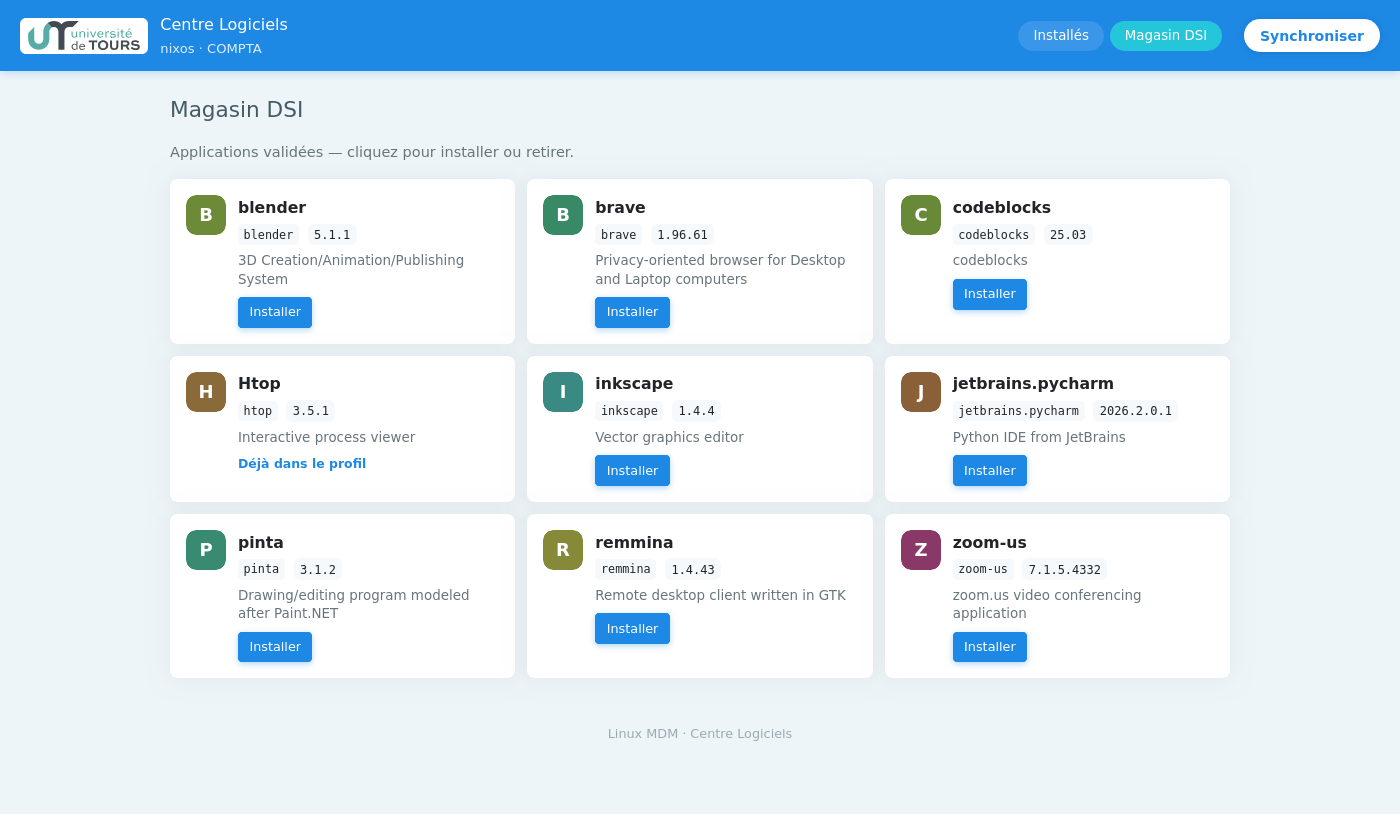Install blender with its Installer button
Image resolution: width=1400 pixels, height=814 pixels.
(x=275, y=312)
